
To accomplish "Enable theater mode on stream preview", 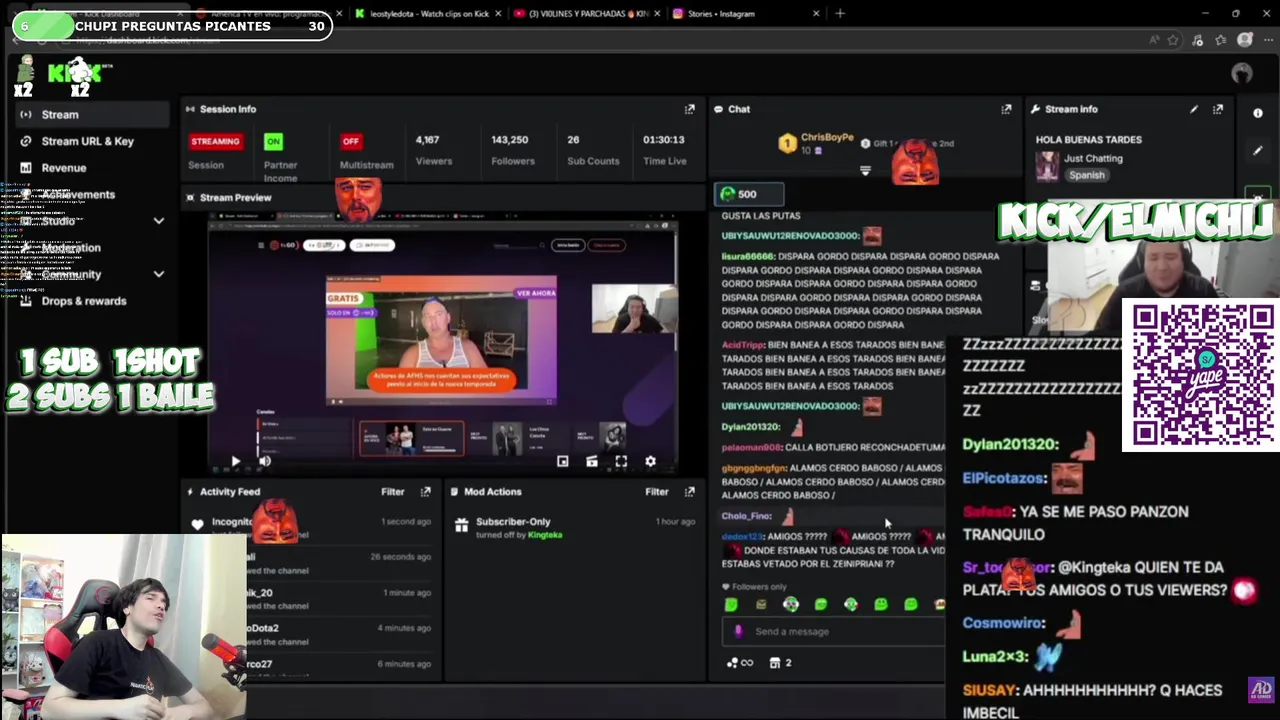I will coord(592,461).
